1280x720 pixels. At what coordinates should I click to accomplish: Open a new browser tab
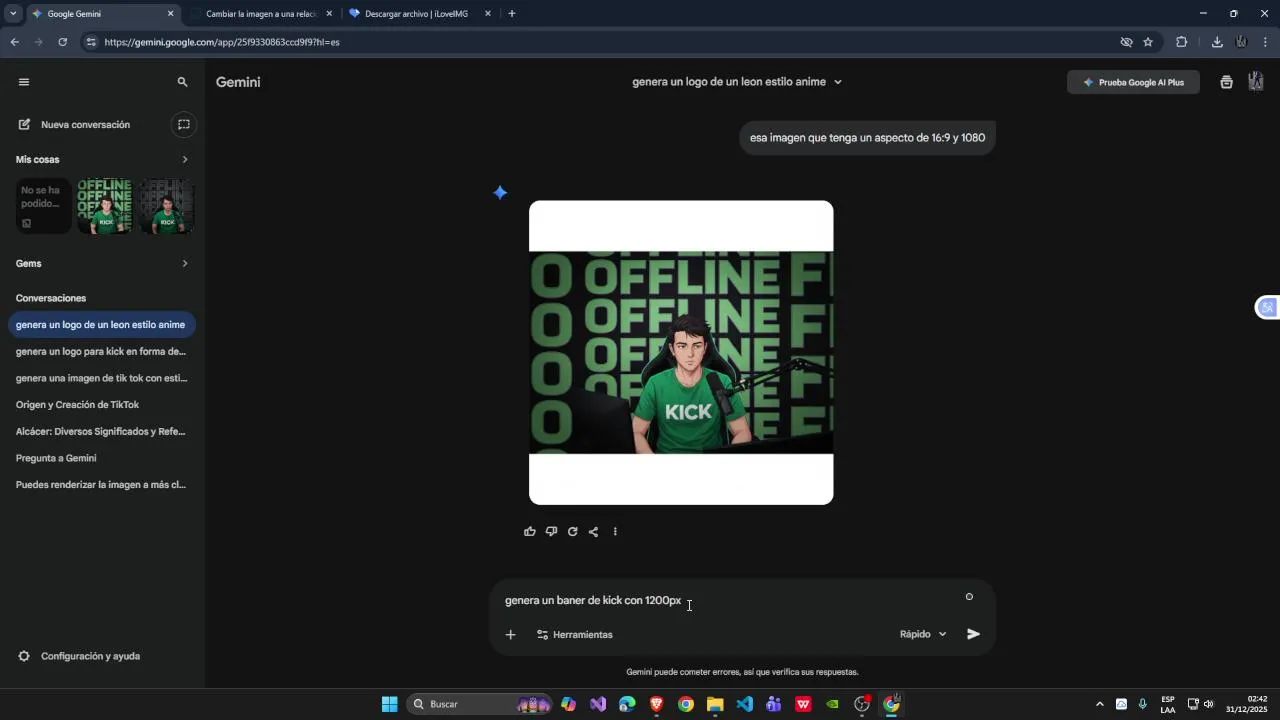pyautogui.click(x=512, y=14)
